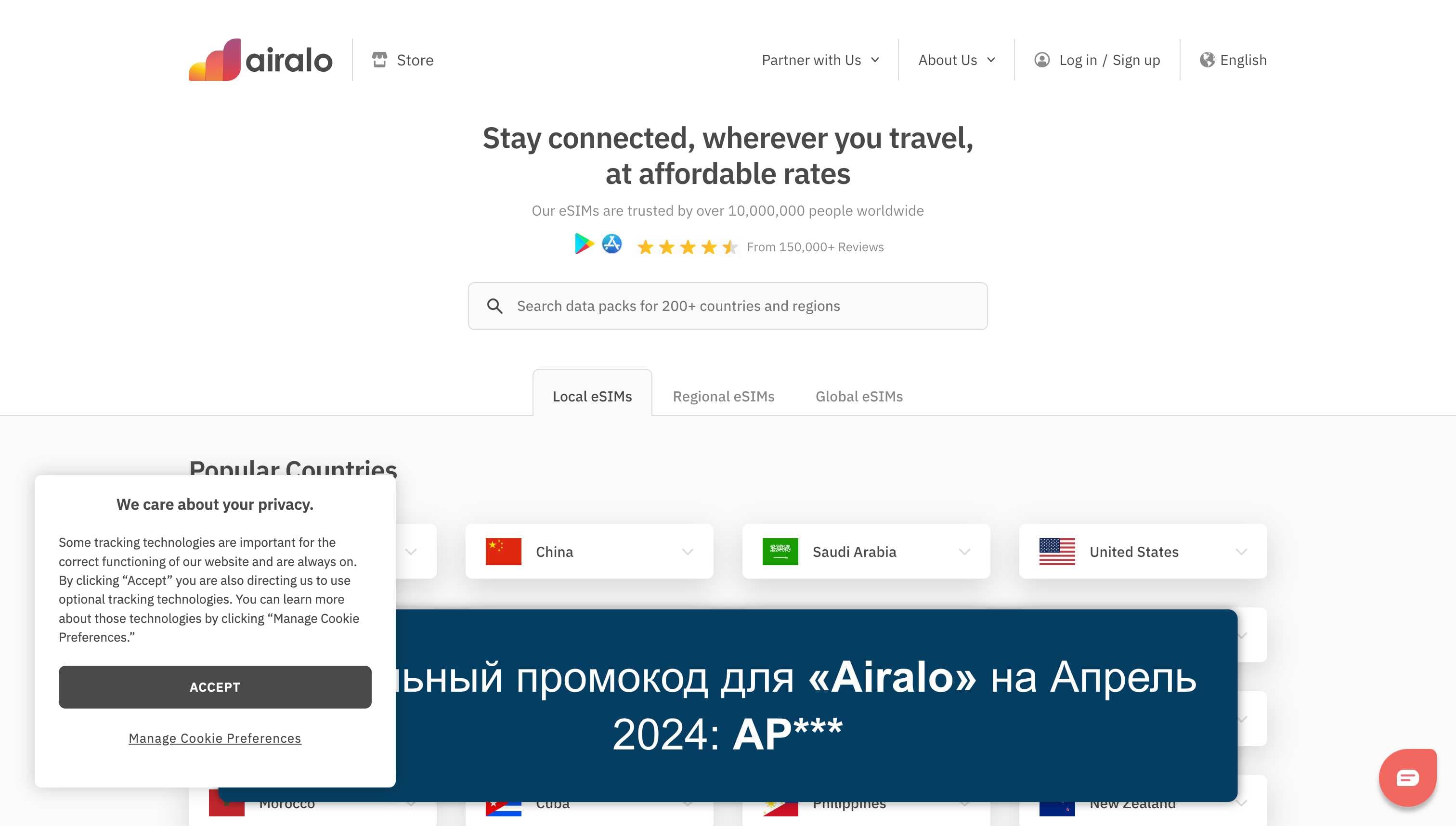Image resolution: width=1456 pixels, height=826 pixels.
Task: Switch to Regional eSIMs tab
Action: [724, 397]
